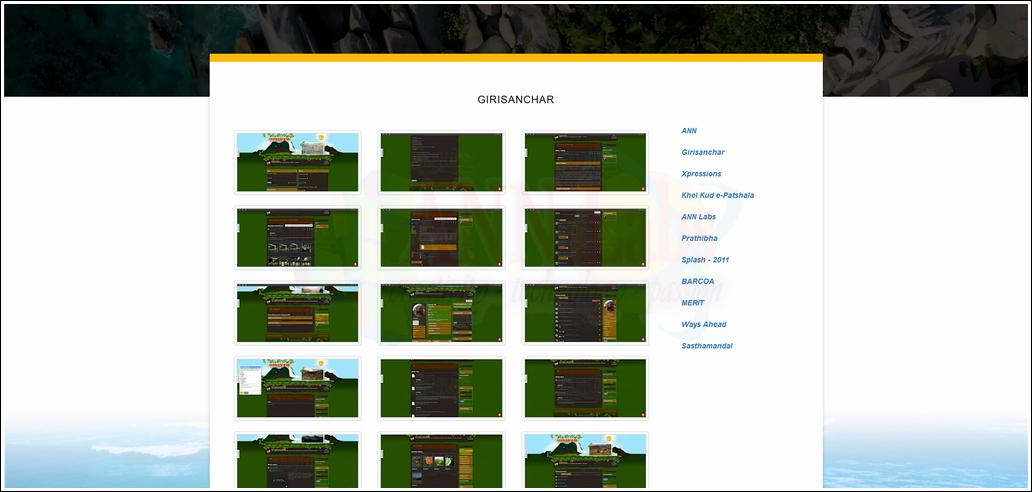Open the top-row middle screenshot thumbnail
This screenshot has width=1032, height=492.
pos(441,161)
